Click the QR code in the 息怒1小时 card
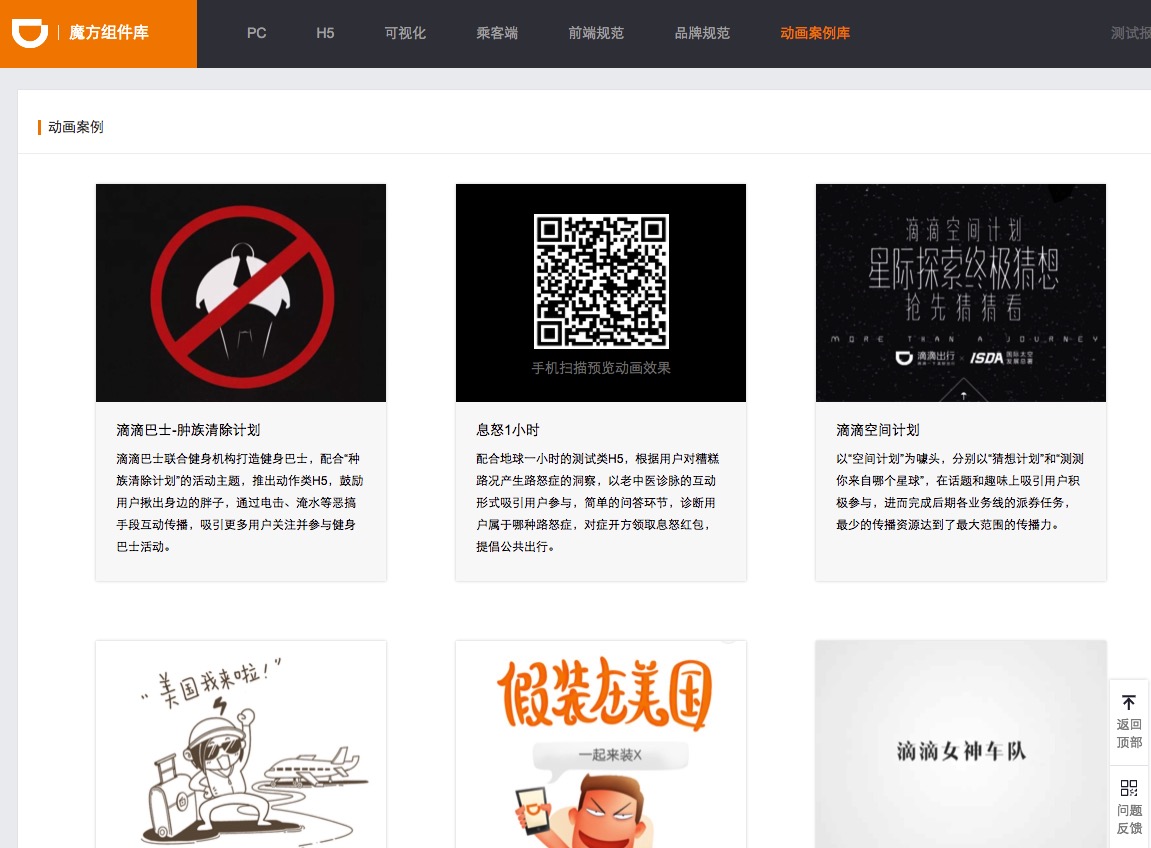 point(600,280)
